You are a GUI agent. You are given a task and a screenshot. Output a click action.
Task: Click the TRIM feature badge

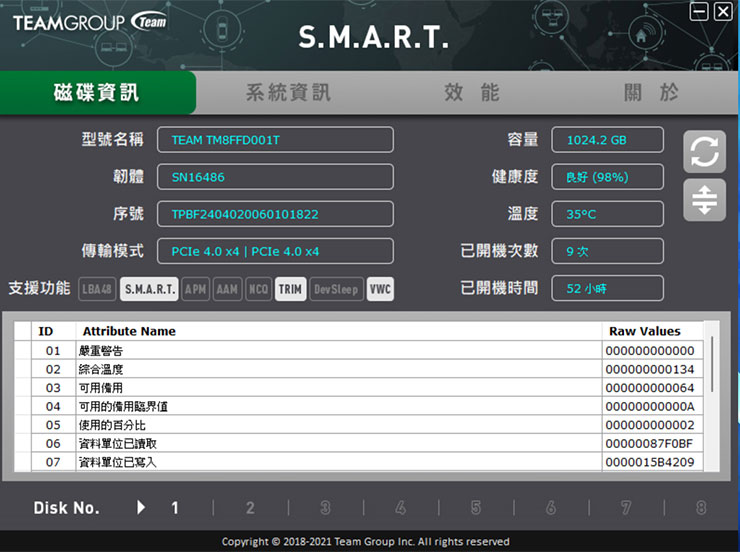(x=290, y=289)
